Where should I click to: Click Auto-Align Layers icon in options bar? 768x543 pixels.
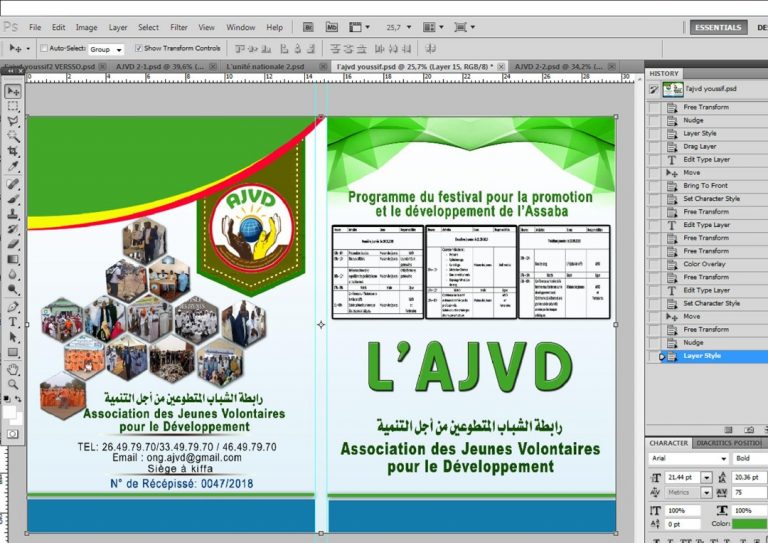point(431,48)
